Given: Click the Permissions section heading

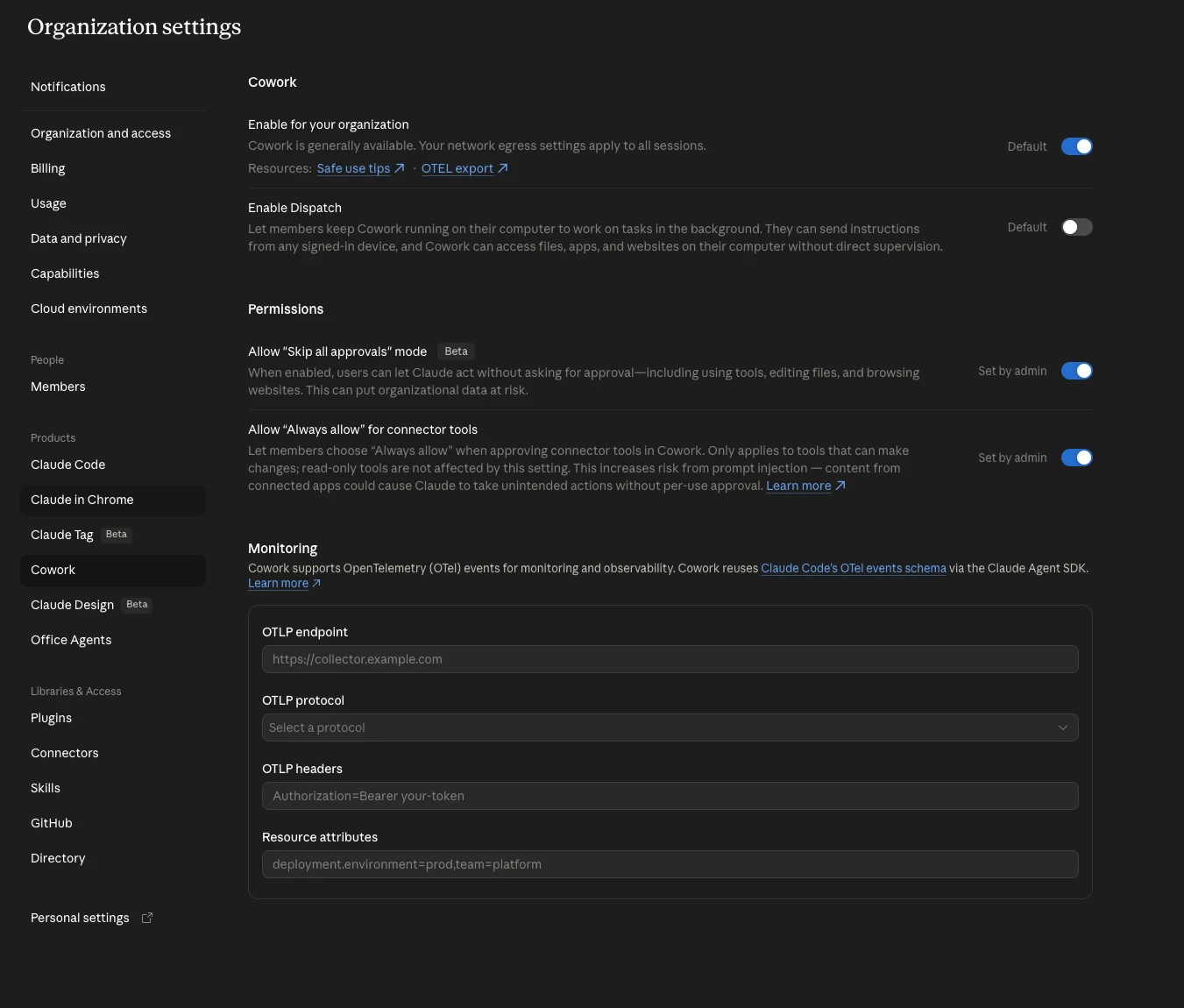Looking at the screenshot, I should (286, 309).
